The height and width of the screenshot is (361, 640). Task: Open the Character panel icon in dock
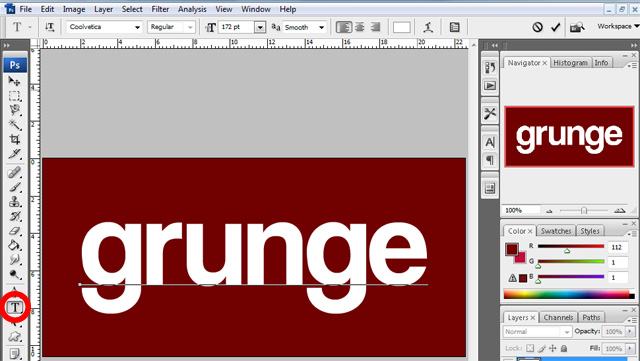coord(490,142)
